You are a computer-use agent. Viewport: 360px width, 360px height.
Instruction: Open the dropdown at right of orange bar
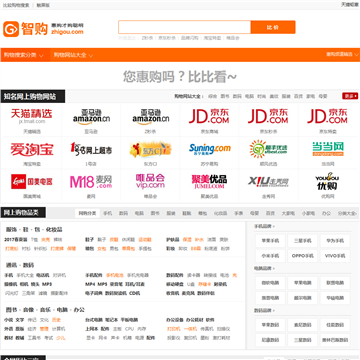343,54
